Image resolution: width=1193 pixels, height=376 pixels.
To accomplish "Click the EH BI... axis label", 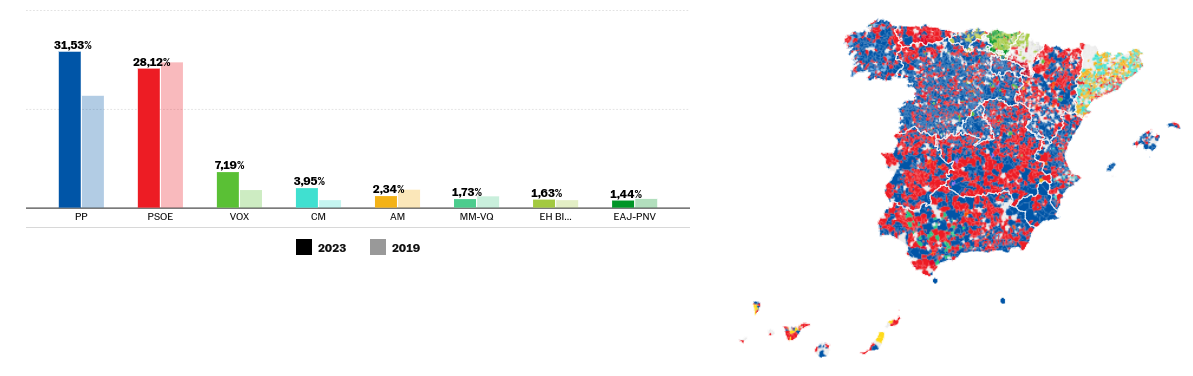I will (x=555, y=217).
